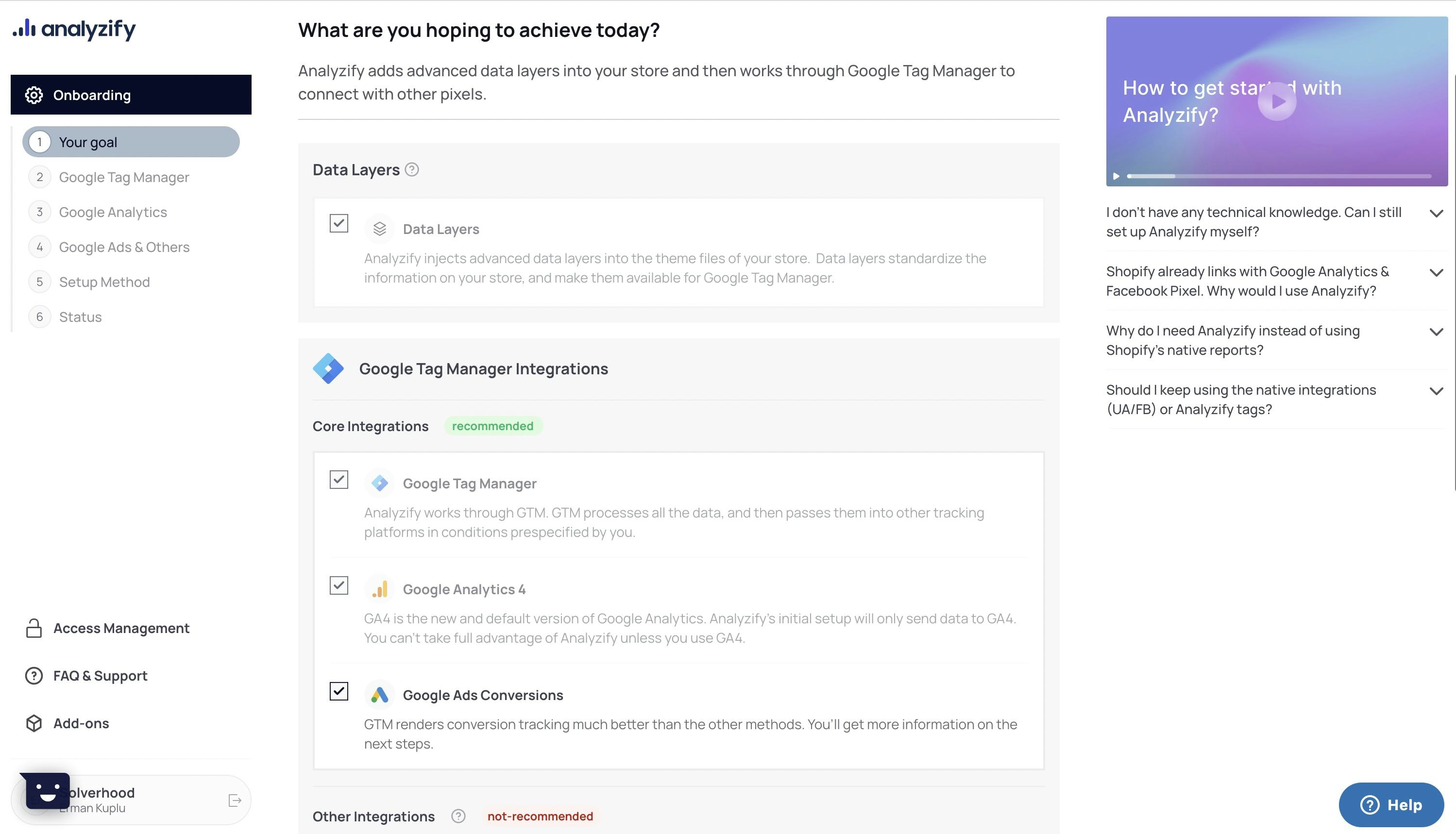
Task: Open the Setup Method onboarding step
Action: (x=104, y=283)
